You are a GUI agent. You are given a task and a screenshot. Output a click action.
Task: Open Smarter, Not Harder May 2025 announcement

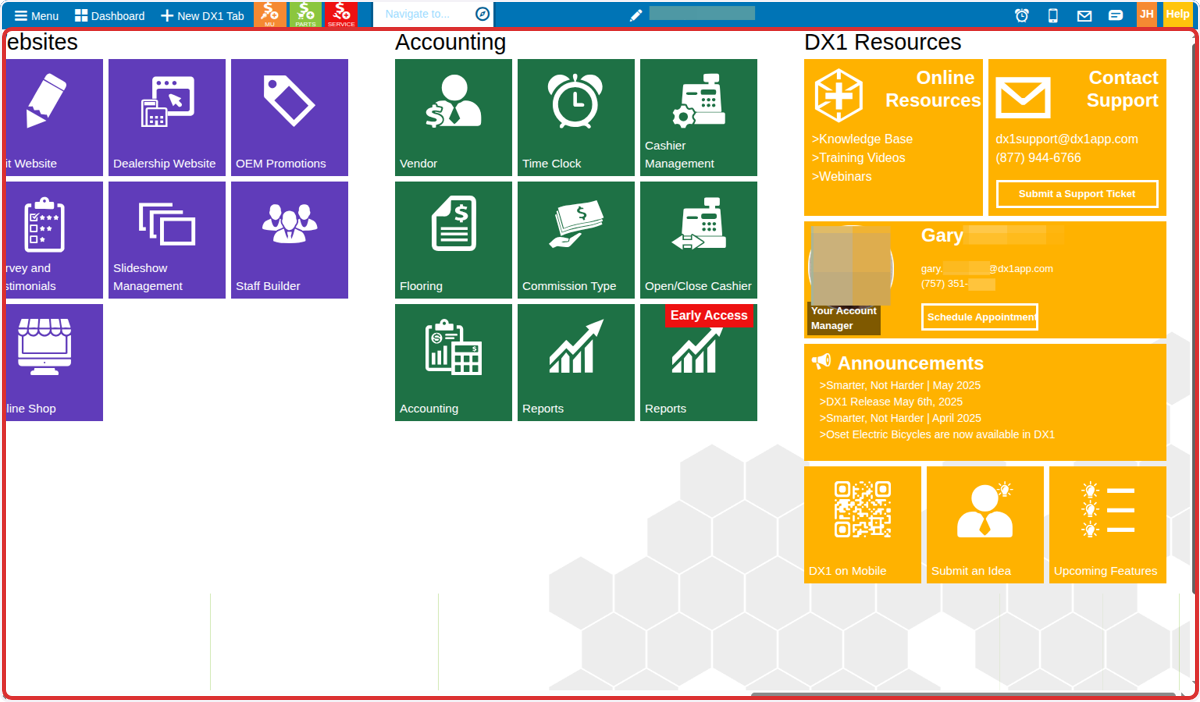tap(900, 385)
